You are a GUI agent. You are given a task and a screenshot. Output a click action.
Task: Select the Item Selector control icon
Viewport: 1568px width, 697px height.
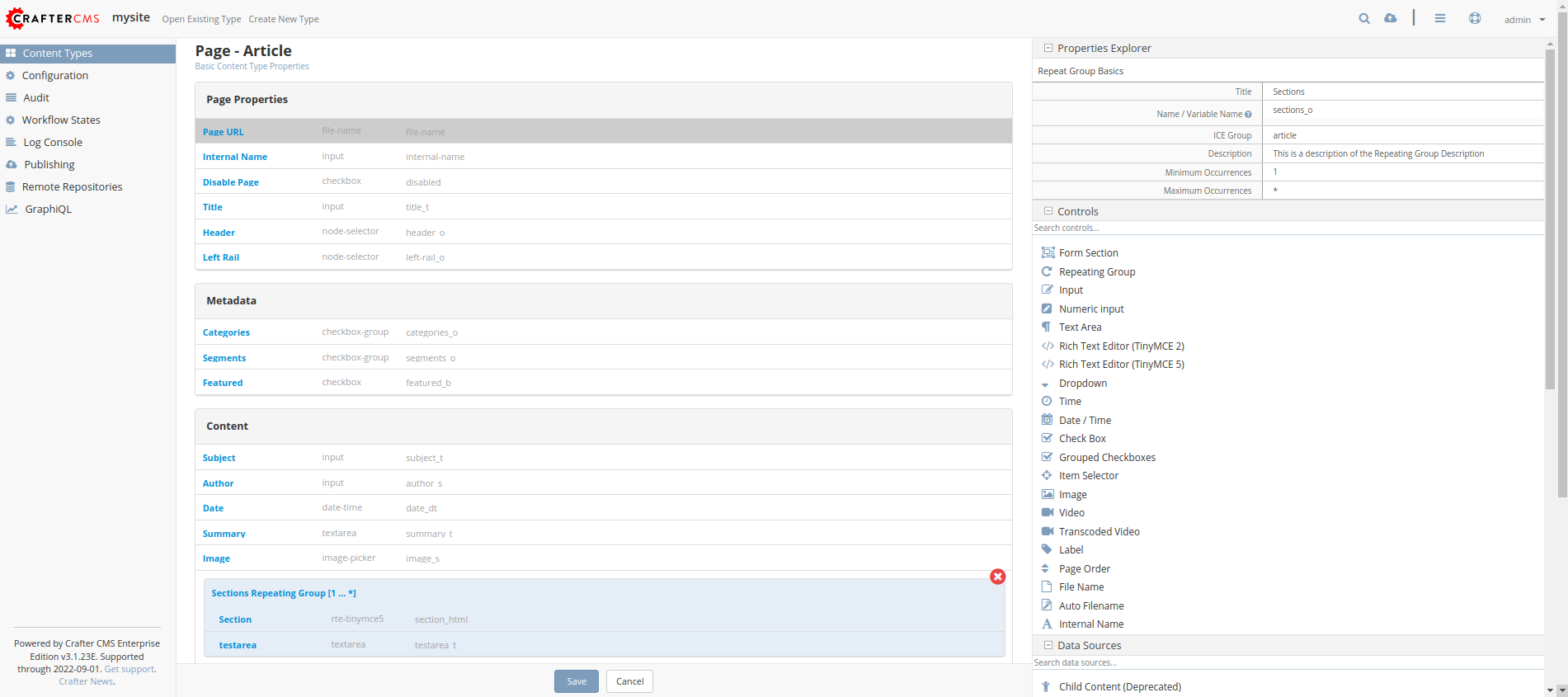[x=1047, y=475]
